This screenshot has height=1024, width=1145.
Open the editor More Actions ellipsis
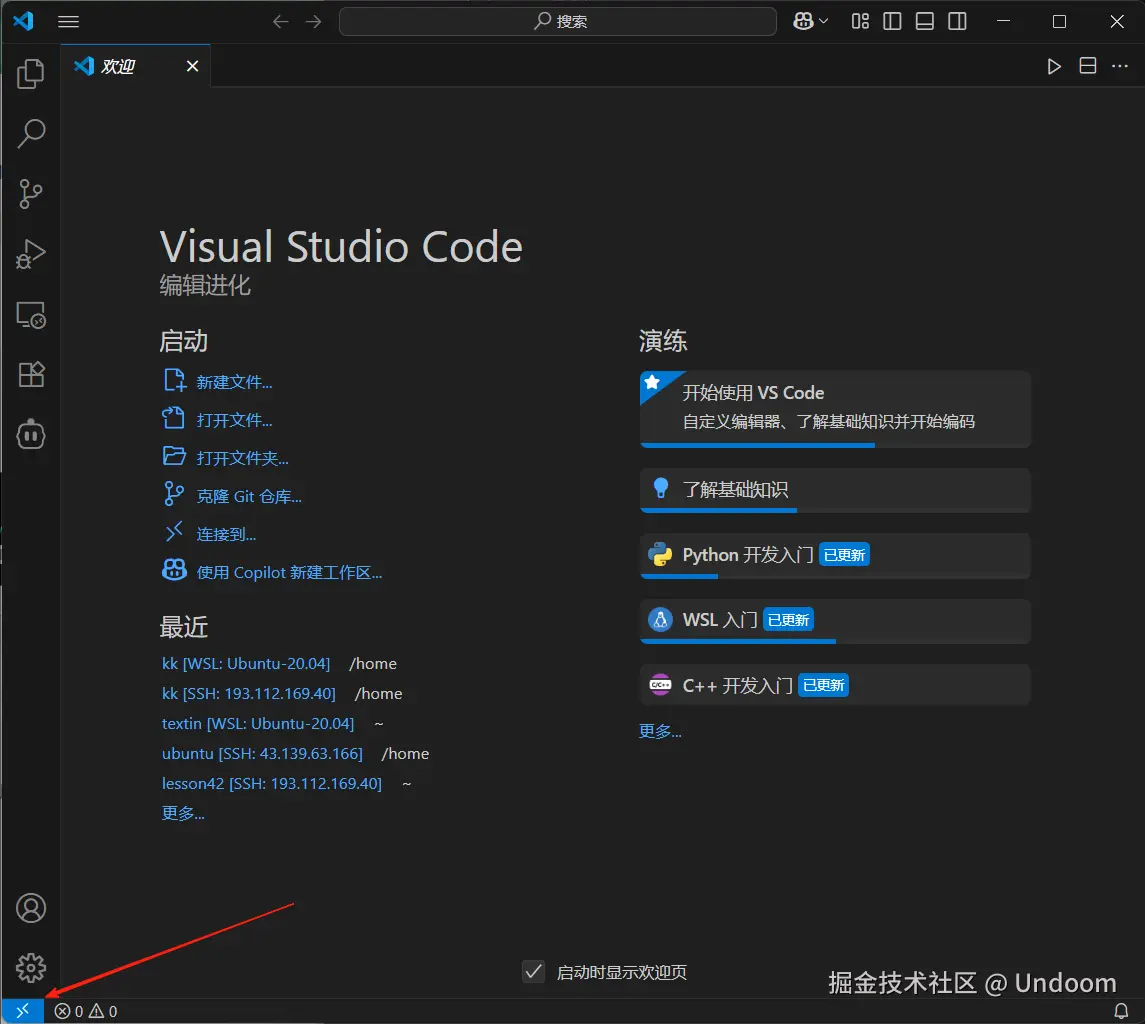[x=1119, y=66]
